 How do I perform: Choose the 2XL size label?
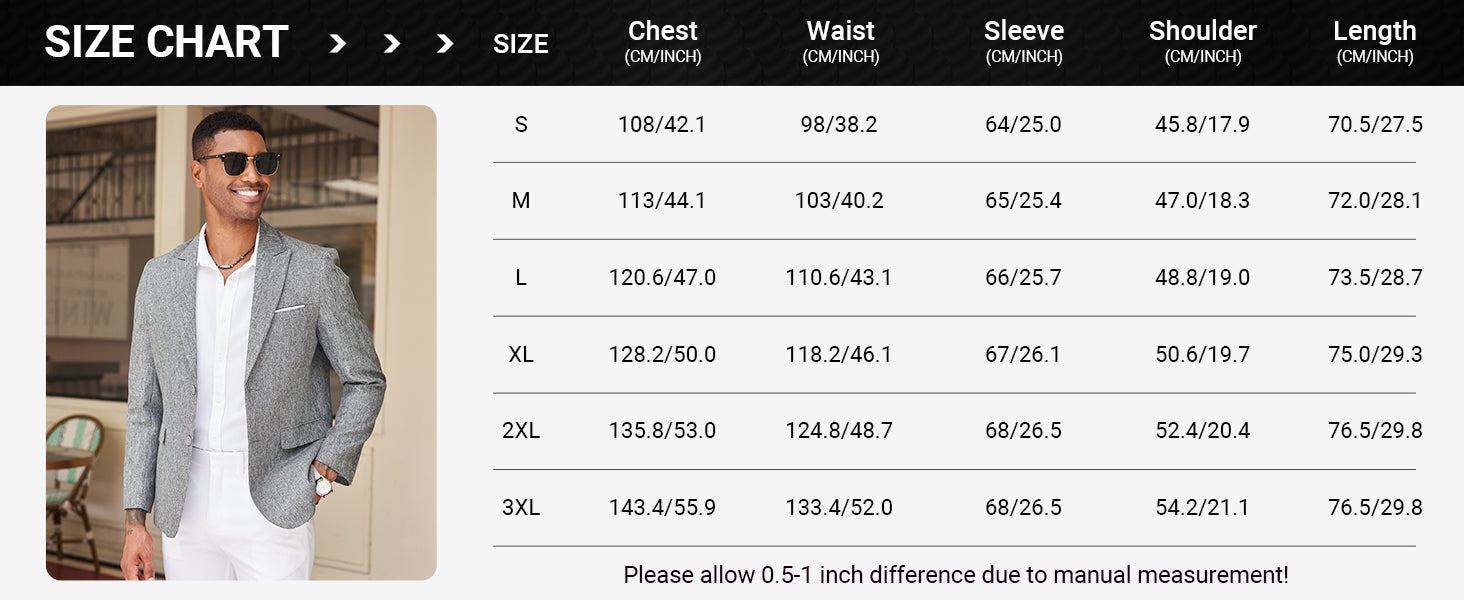coord(521,431)
